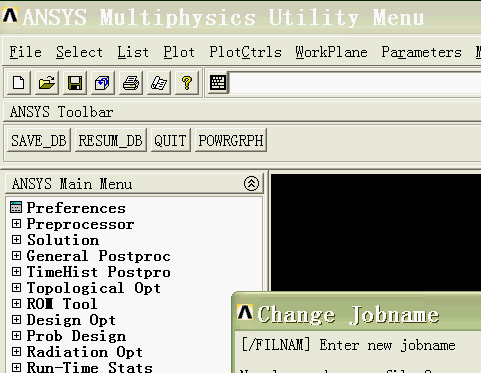The width and height of the screenshot is (481, 373).
Task: Click the '[/FILNAM] Enter new jobname' text
Action: (x=349, y=345)
